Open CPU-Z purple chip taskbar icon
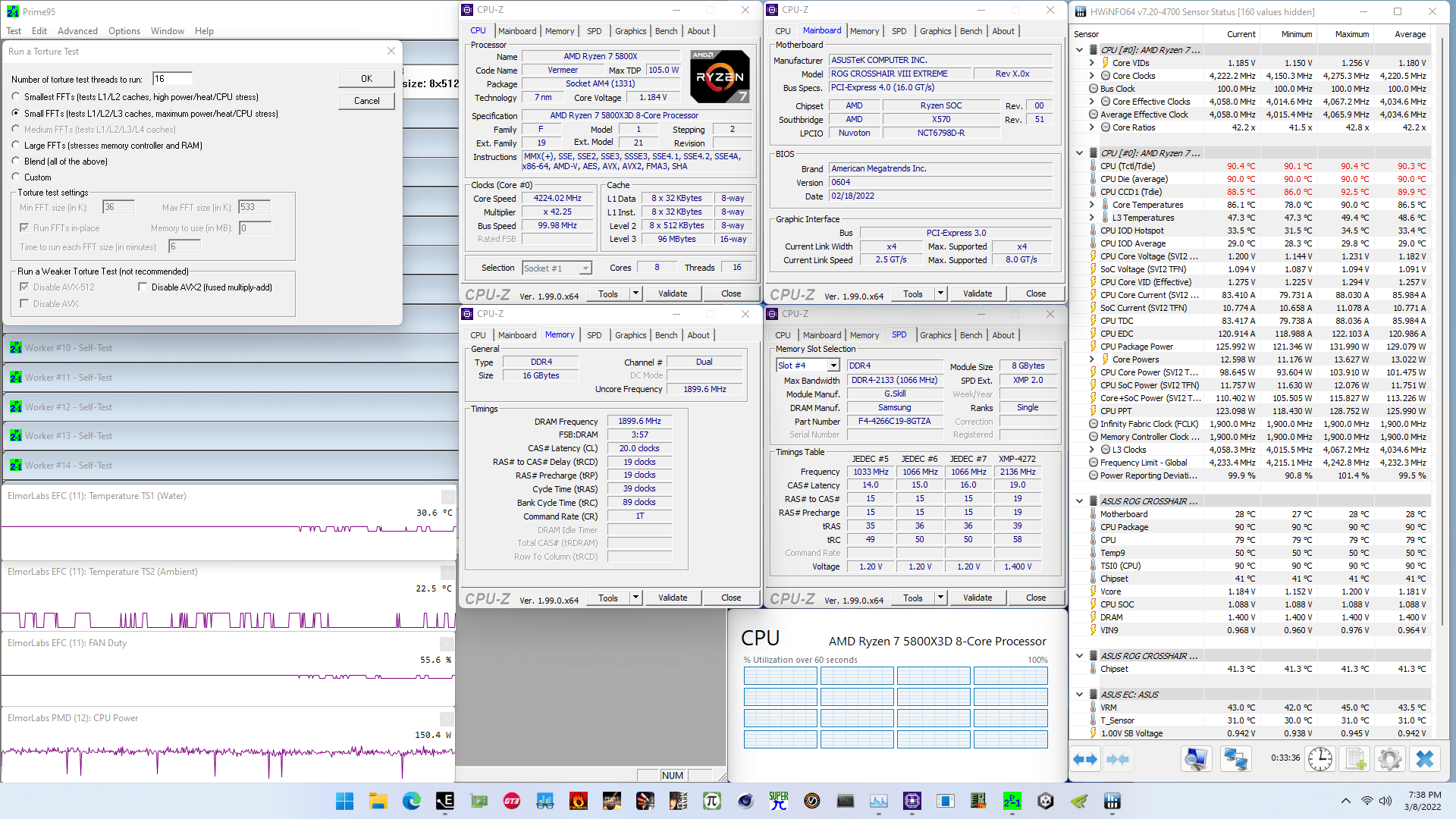The height and width of the screenshot is (819, 1456). [x=912, y=801]
